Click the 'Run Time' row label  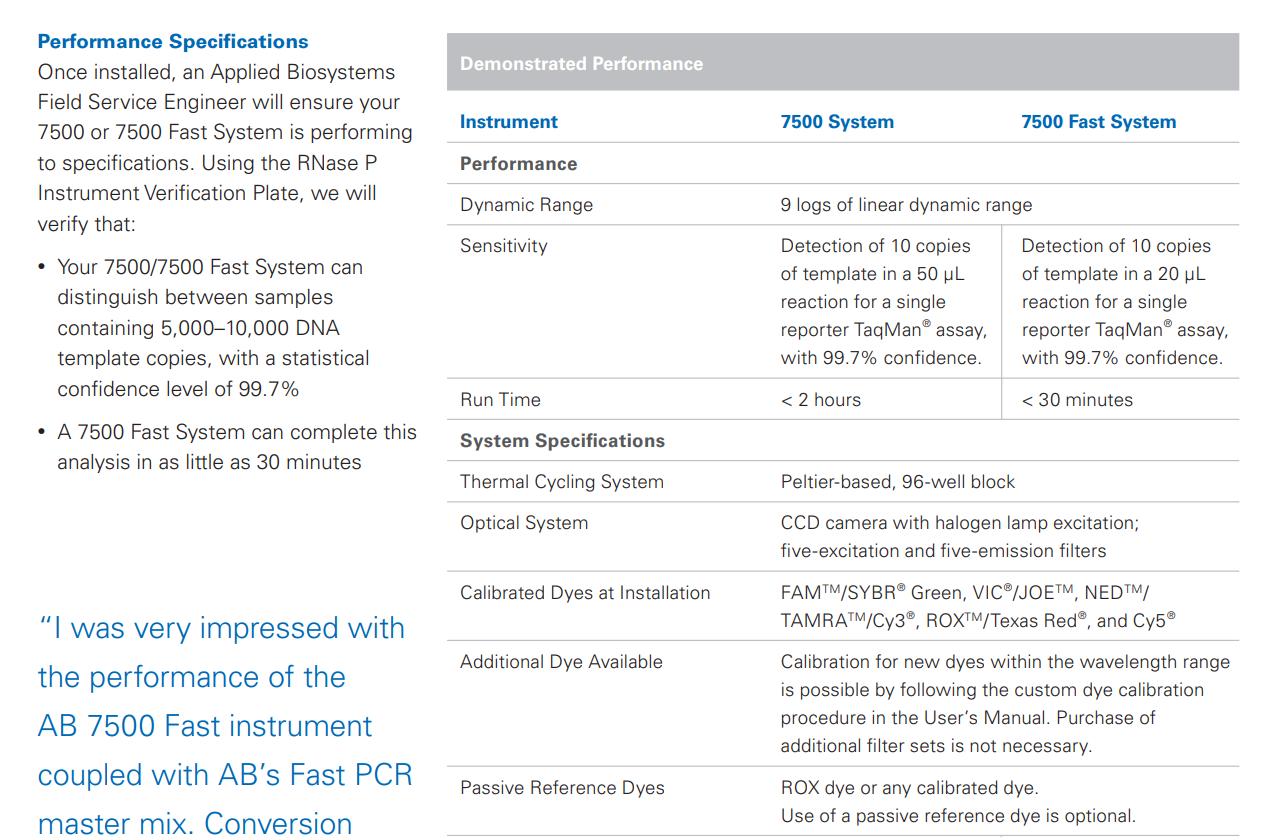[500, 400]
